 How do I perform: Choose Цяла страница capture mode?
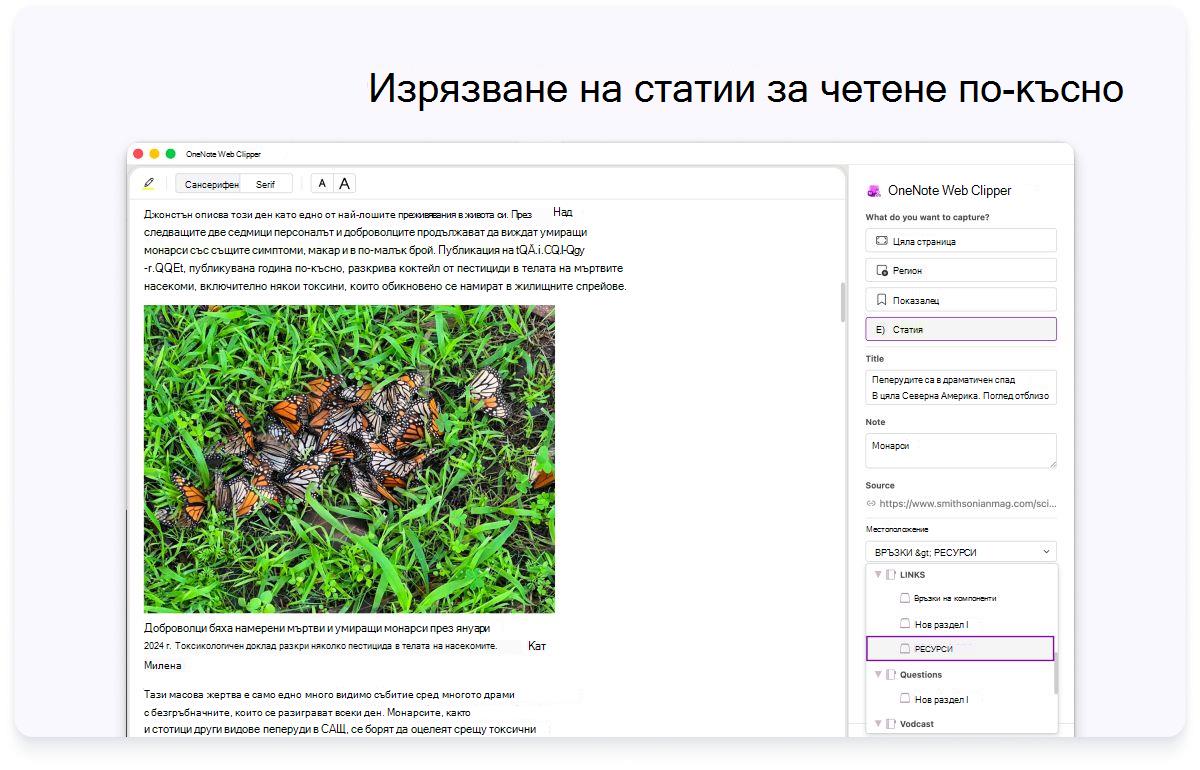pos(961,241)
